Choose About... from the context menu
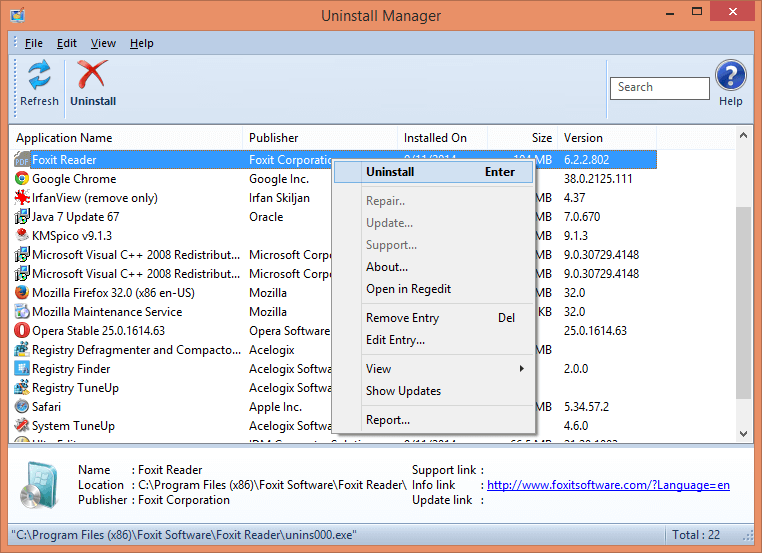This screenshot has width=762, height=553. [433, 267]
